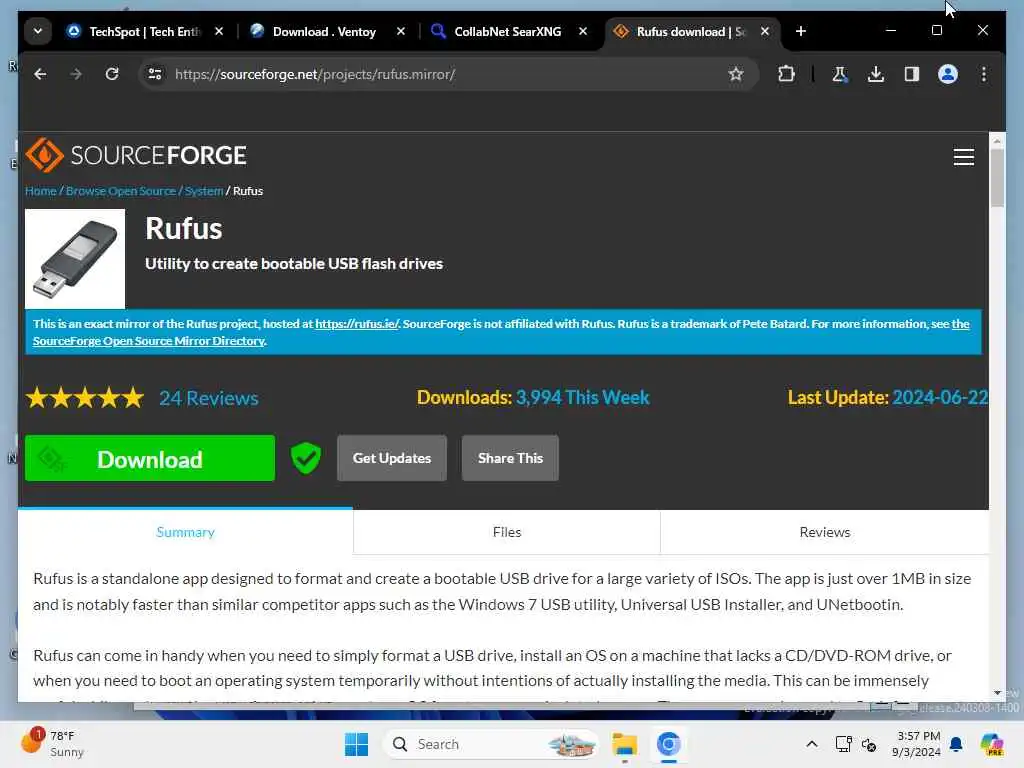Open SourceForge Open Source Mirror Directory link
1024x768 pixels.
149,341
